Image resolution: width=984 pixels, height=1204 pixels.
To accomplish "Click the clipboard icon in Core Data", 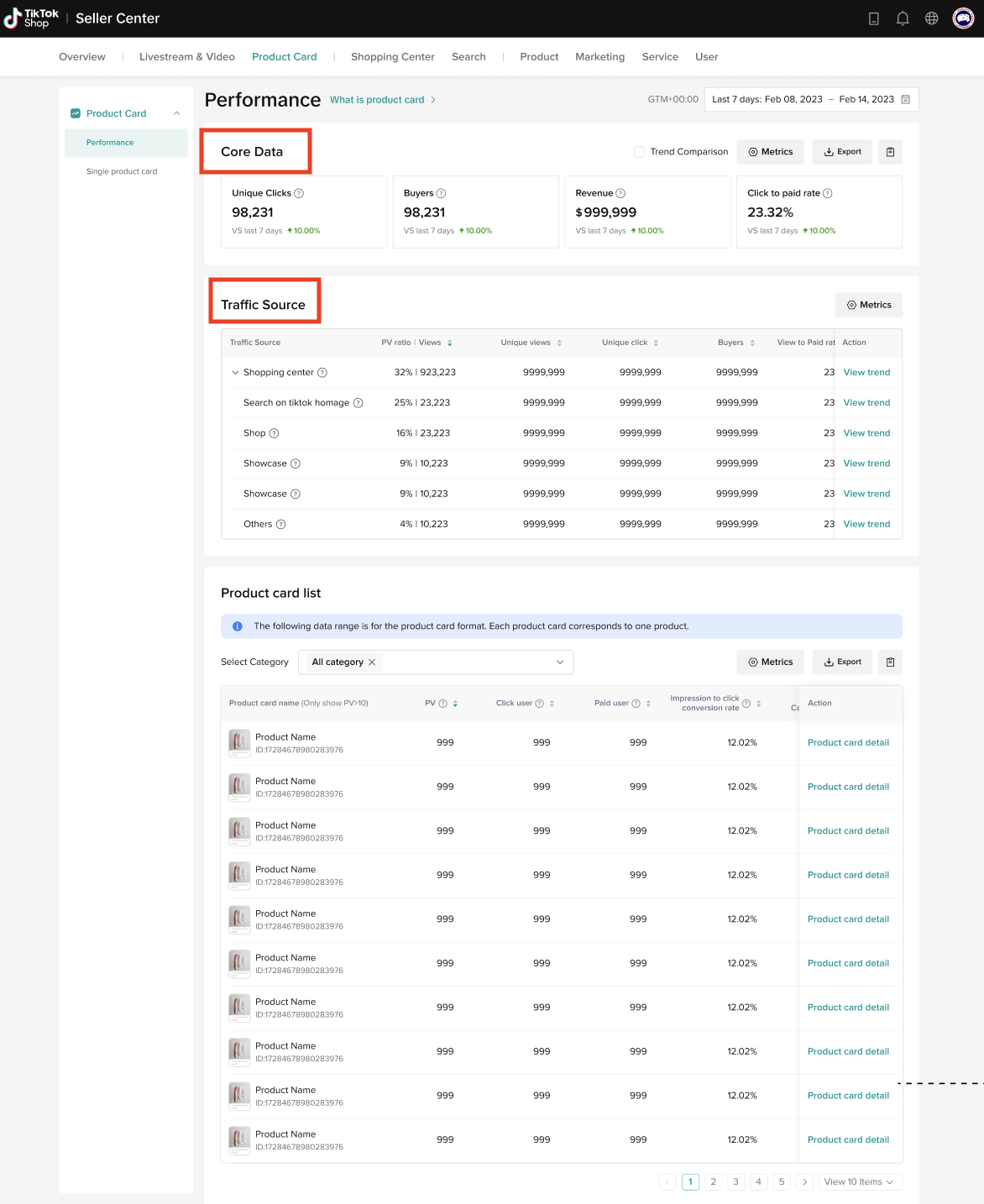I will point(890,152).
